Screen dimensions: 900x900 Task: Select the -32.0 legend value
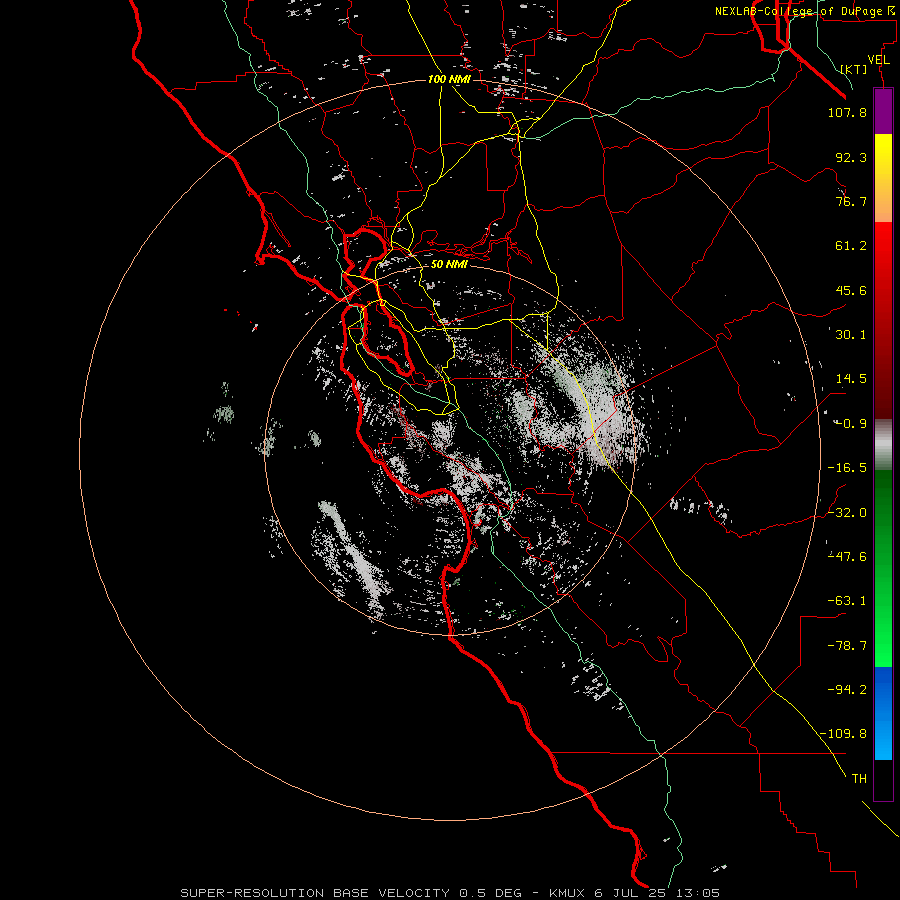point(847,513)
